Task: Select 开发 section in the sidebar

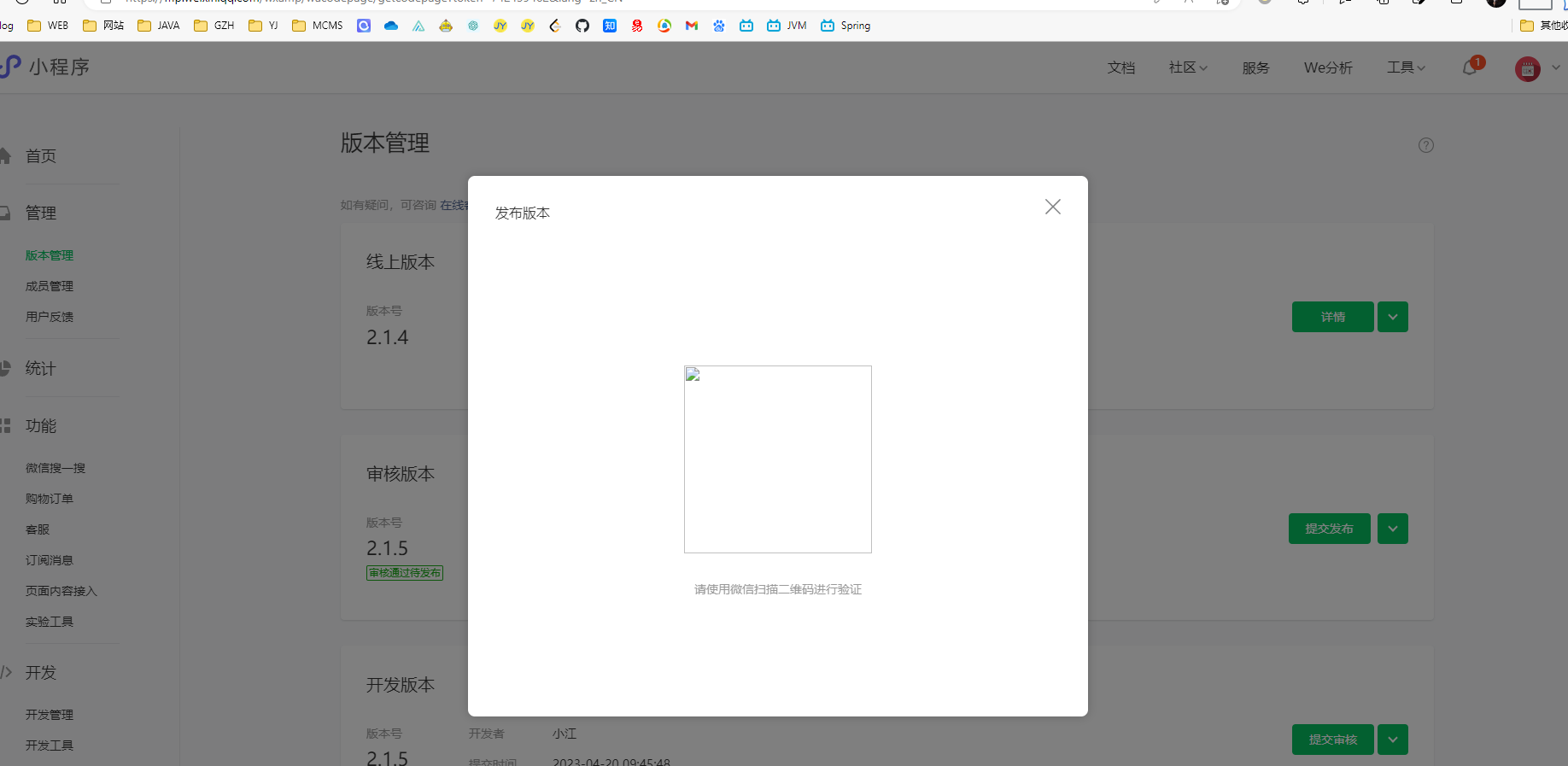Action: coord(40,672)
